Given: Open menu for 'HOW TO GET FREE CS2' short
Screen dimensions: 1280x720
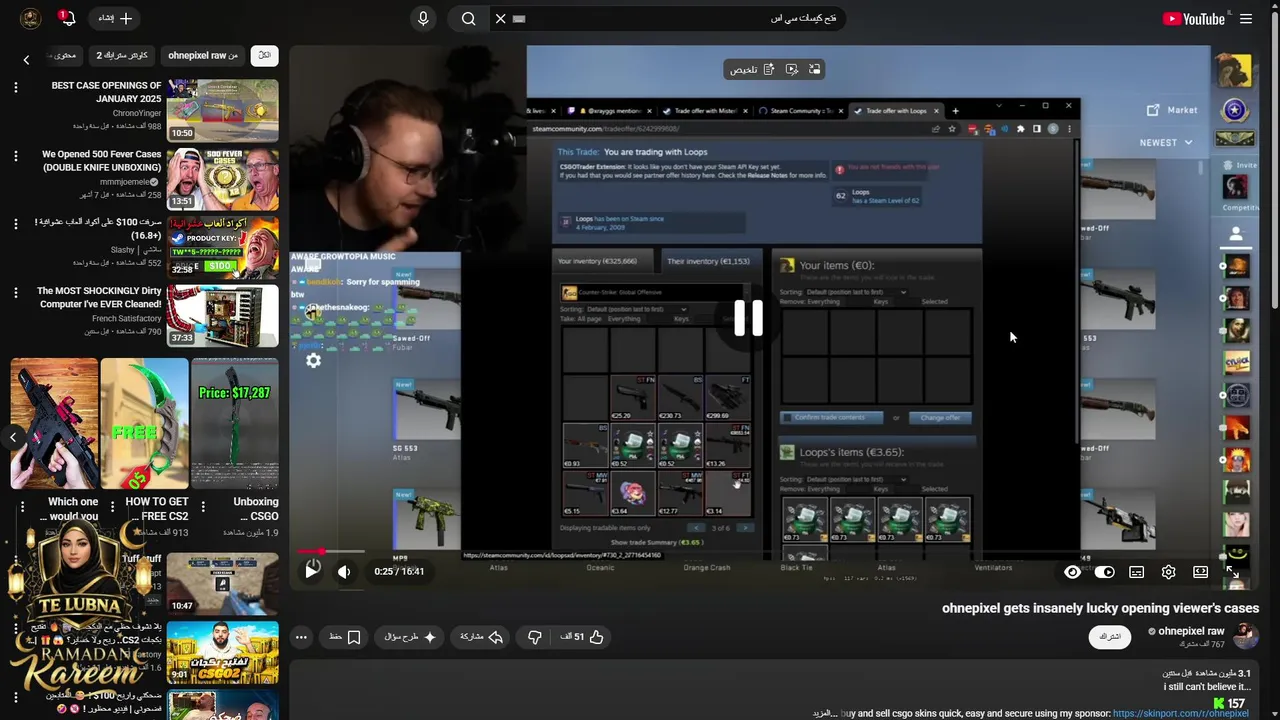Looking at the screenshot, I should [112, 507].
